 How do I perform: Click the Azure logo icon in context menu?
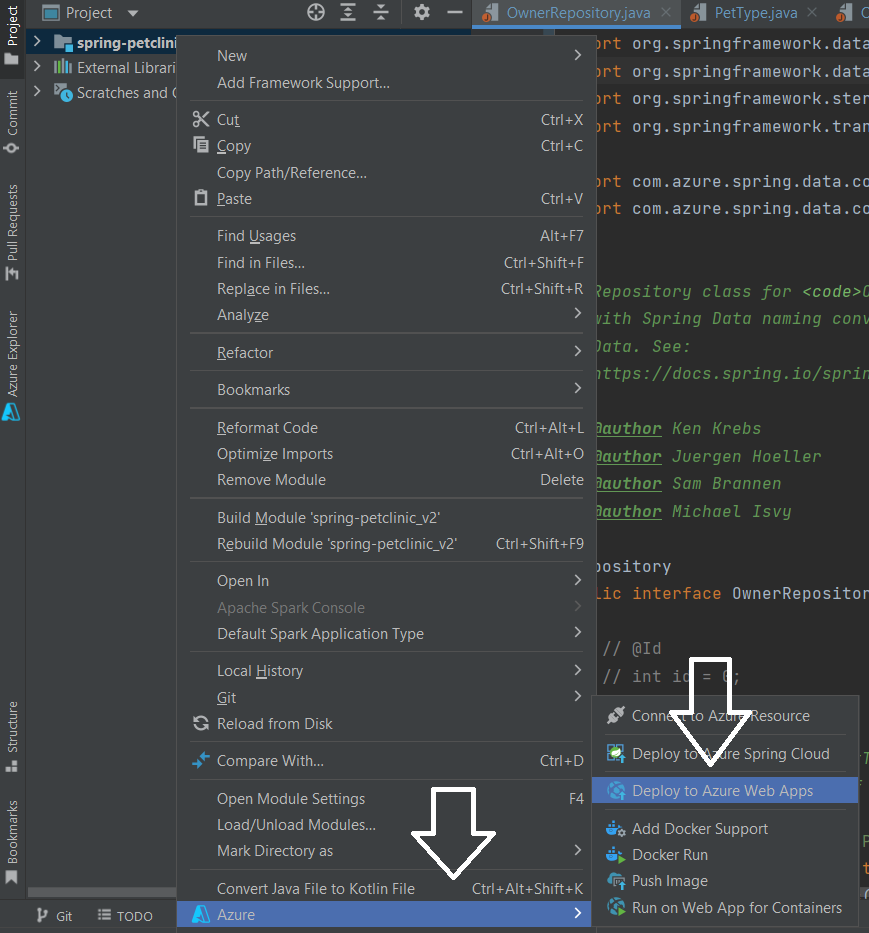(201, 914)
